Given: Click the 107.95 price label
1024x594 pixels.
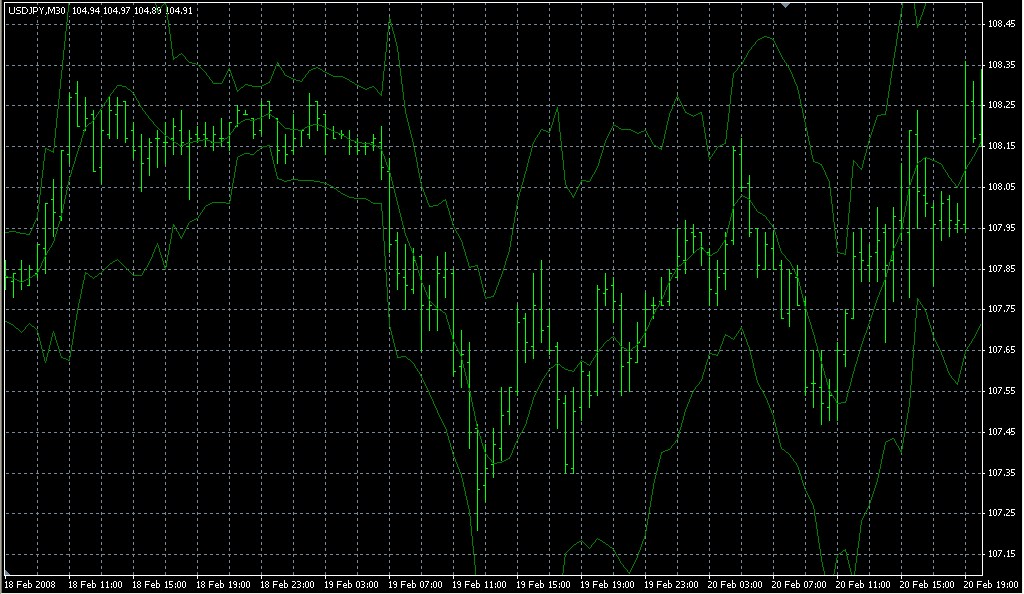Looking at the screenshot, I should point(1001,228).
